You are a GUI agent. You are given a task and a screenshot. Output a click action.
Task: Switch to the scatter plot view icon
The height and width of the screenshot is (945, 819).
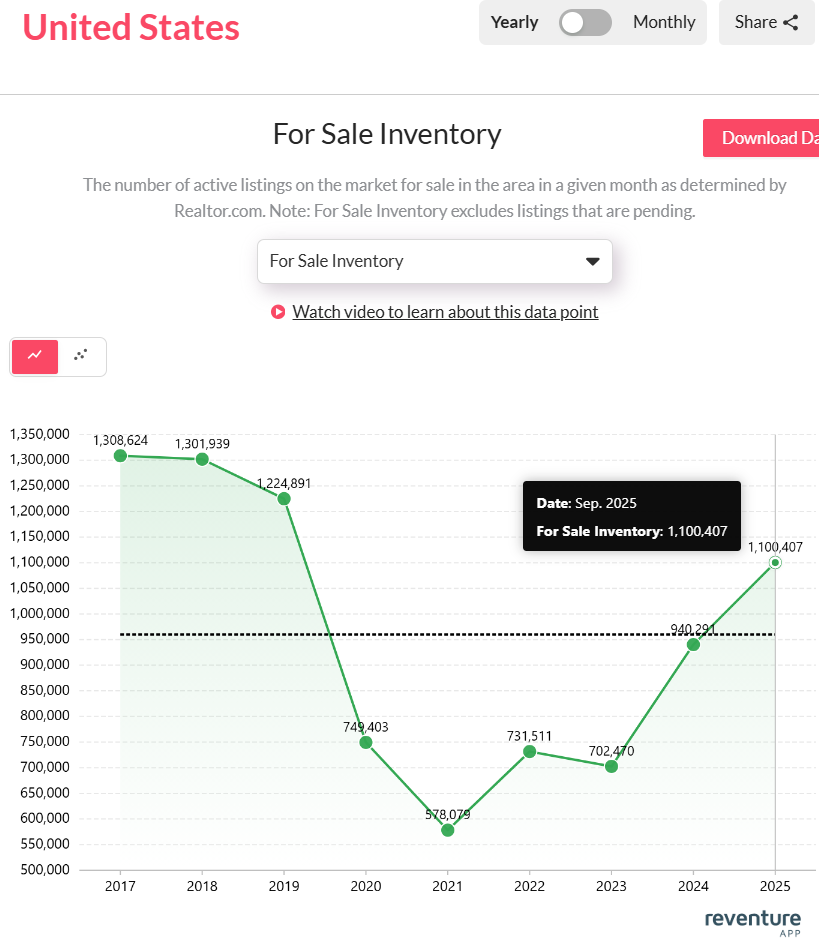pyautogui.click(x=81, y=357)
